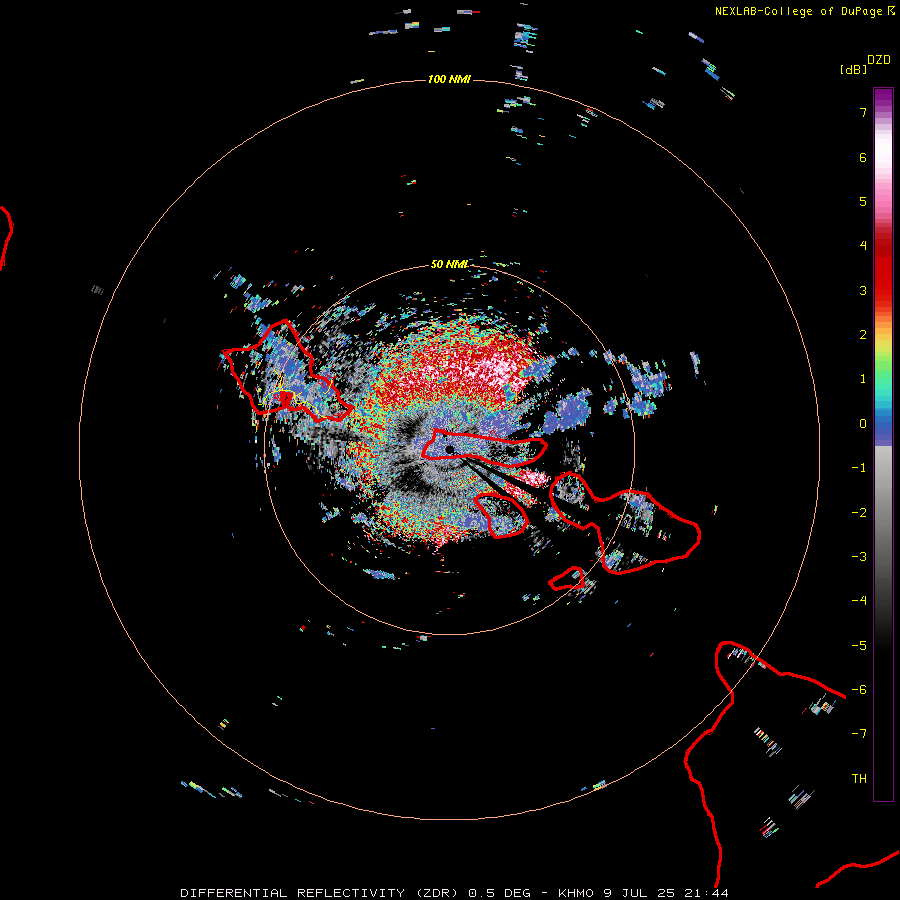This screenshot has width=900, height=900.
Task: Click the 0 dB scale label
Action: pyautogui.click(x=863, y=424)
